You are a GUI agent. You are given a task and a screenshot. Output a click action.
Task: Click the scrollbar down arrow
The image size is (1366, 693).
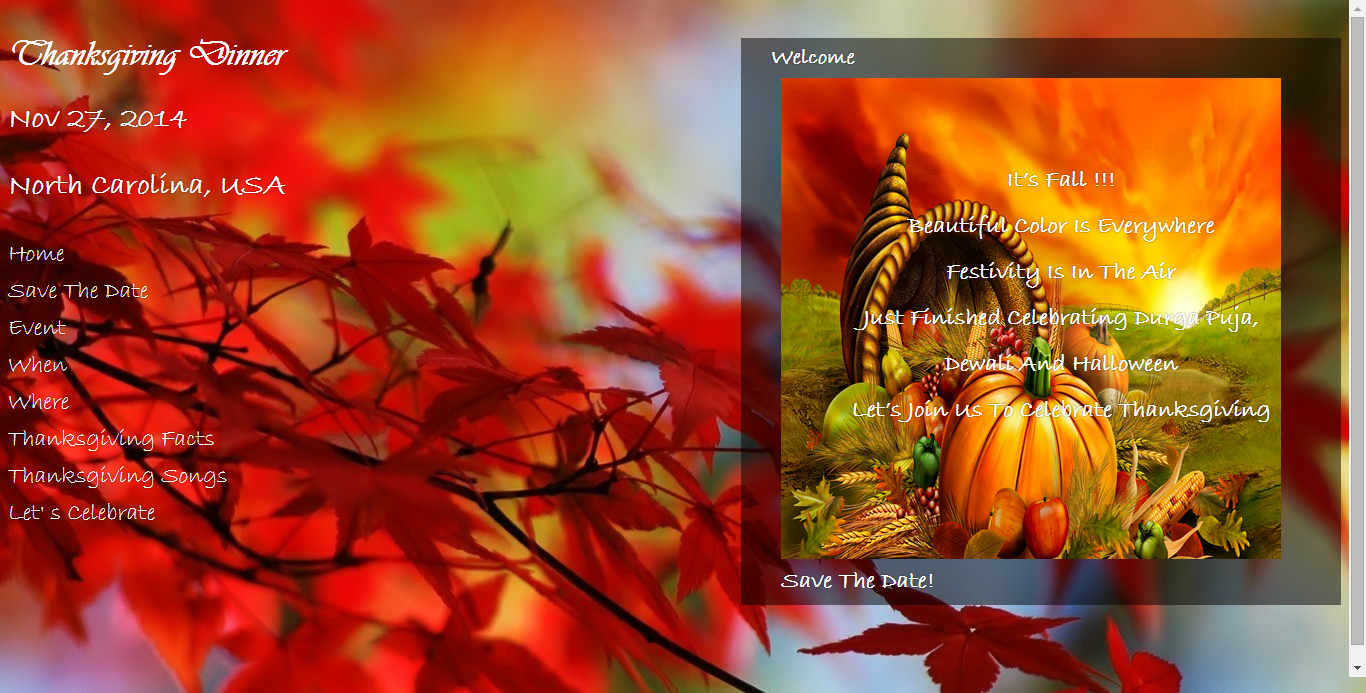(1357, 667)
